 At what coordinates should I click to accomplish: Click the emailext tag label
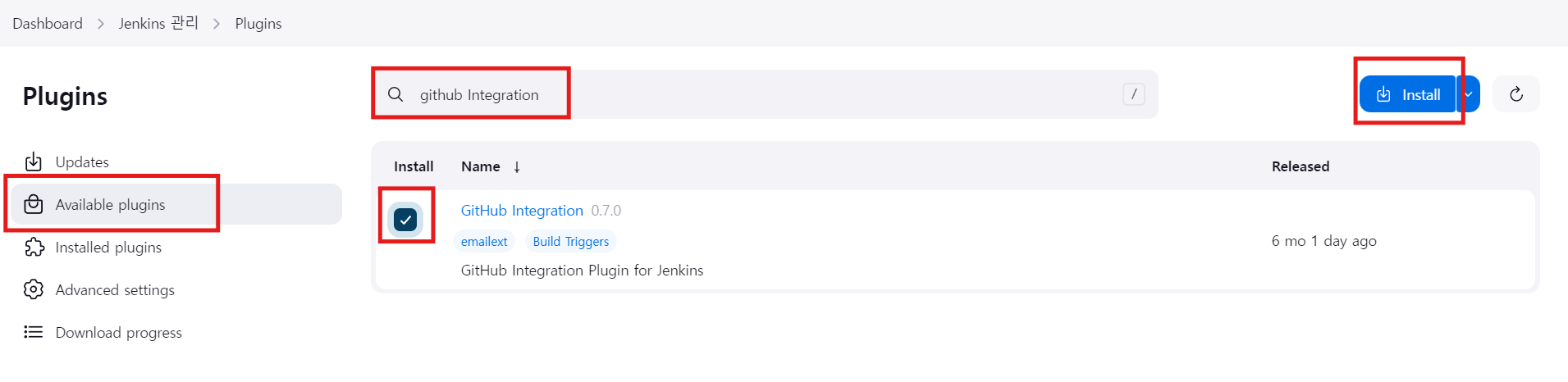tap(484, 242)
